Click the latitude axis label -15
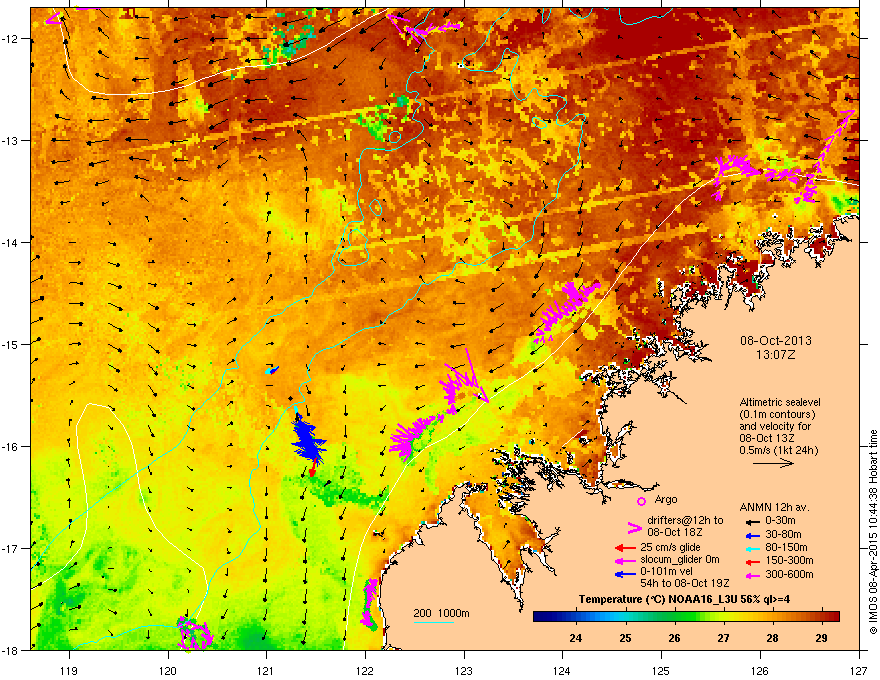Screen dimensions: 880x680 coord(11,344)
